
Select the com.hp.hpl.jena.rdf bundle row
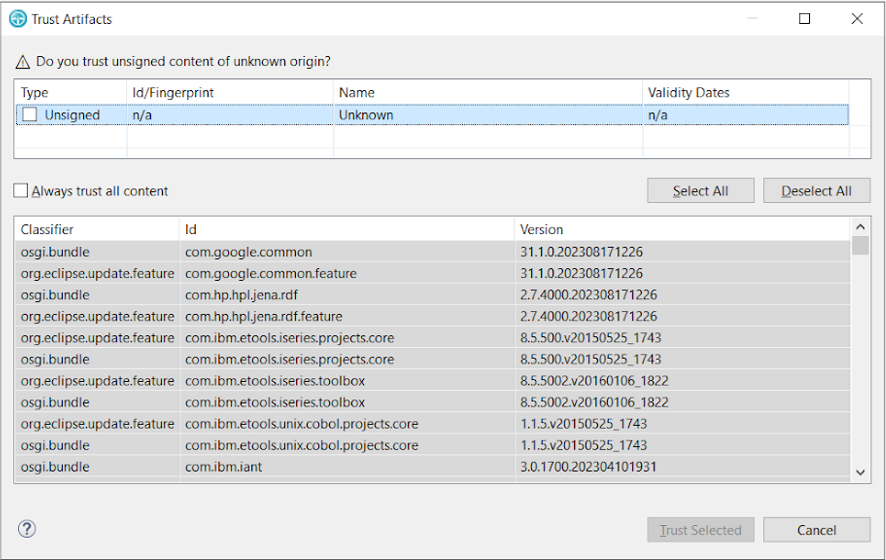[433, 295]
